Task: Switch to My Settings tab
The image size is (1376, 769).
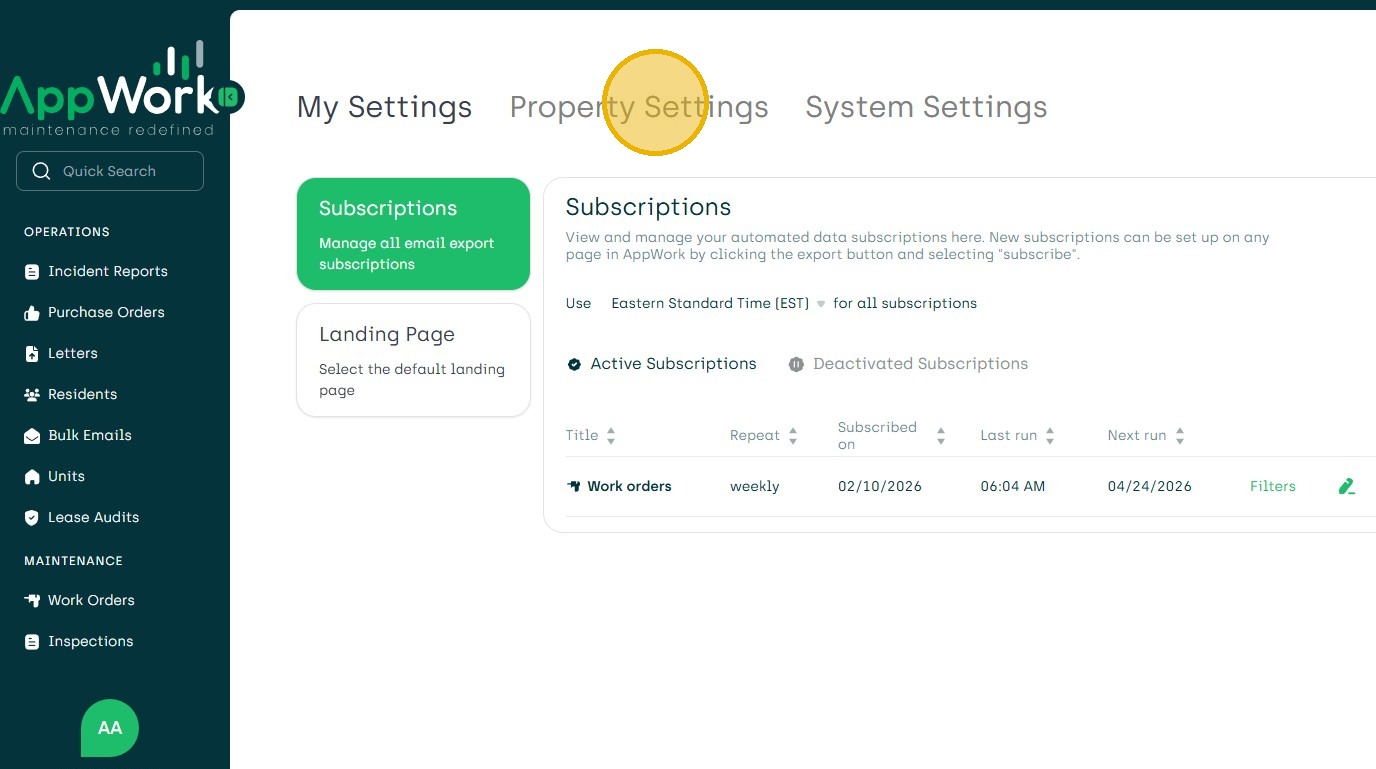Action: click(385, 107)
